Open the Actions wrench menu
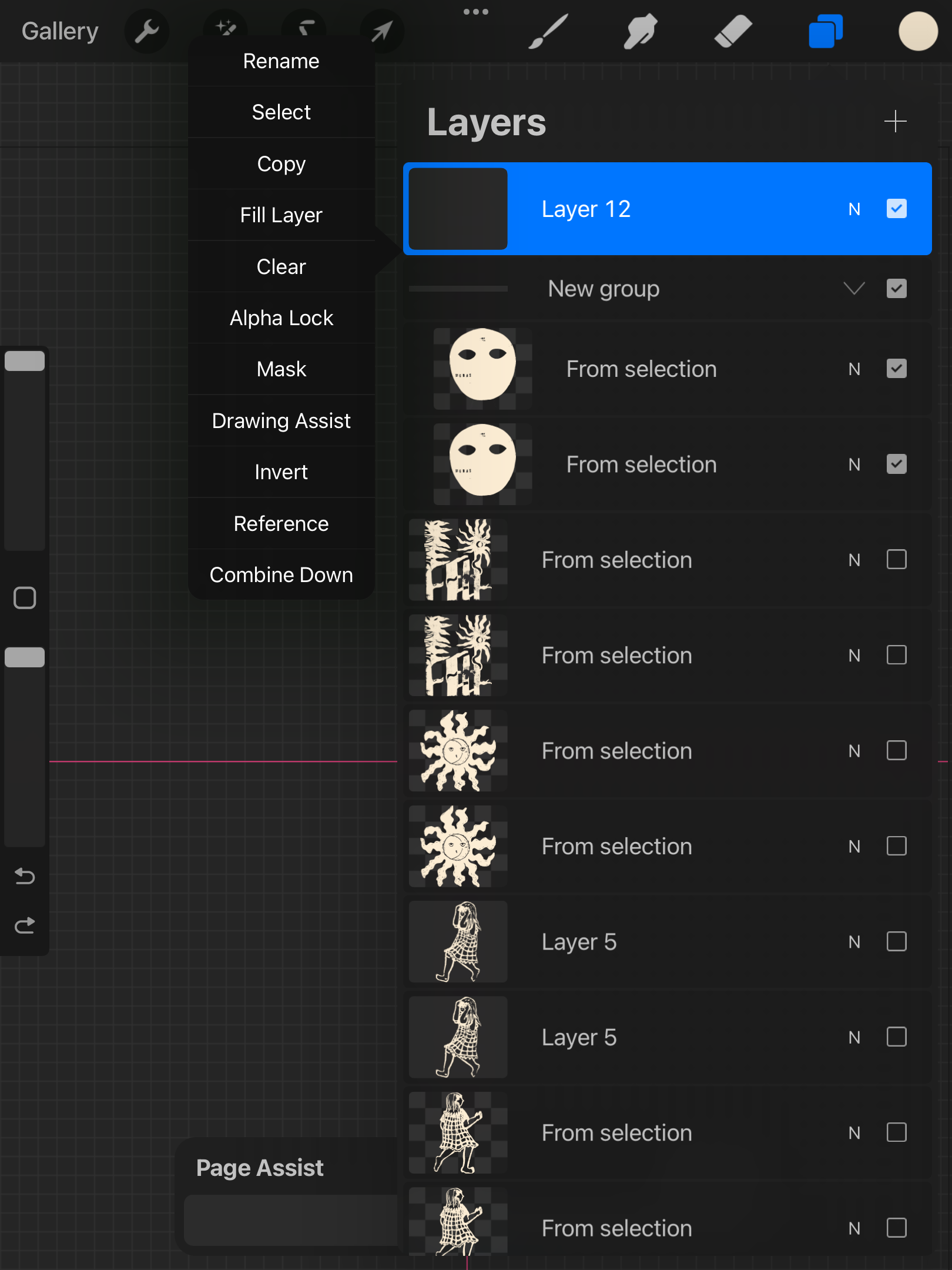This screenshot has width=952, height=1270. pyautogui.click(x=146, y=31)
